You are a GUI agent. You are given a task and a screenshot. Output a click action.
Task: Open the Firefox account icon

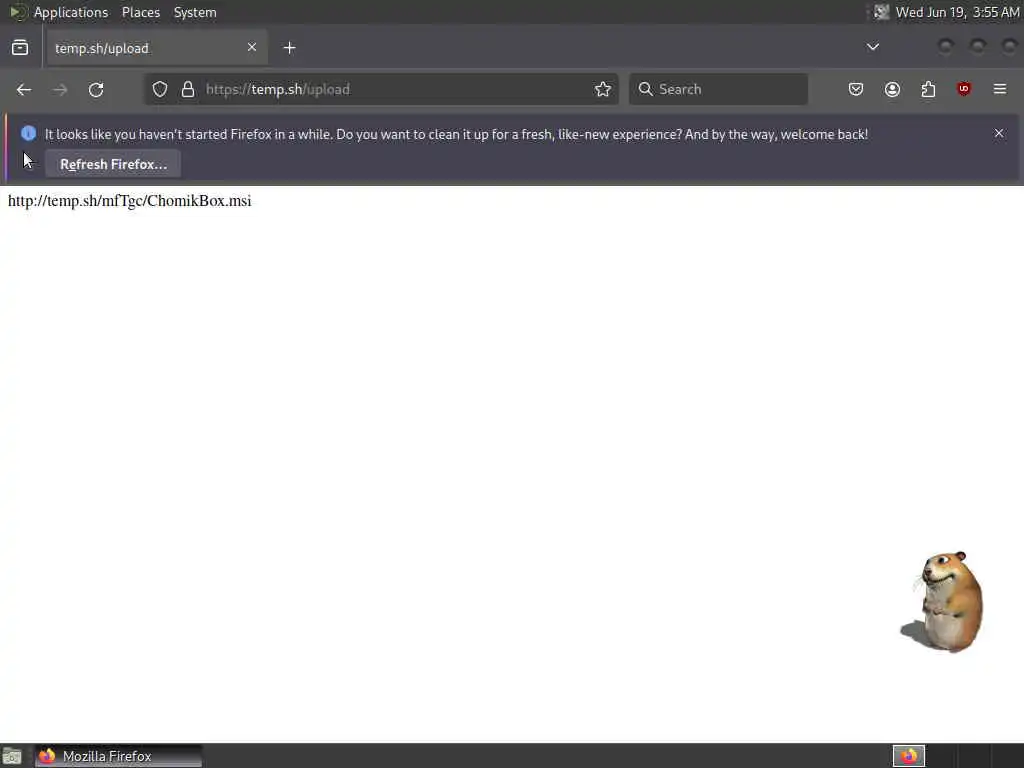pos(892,89)
